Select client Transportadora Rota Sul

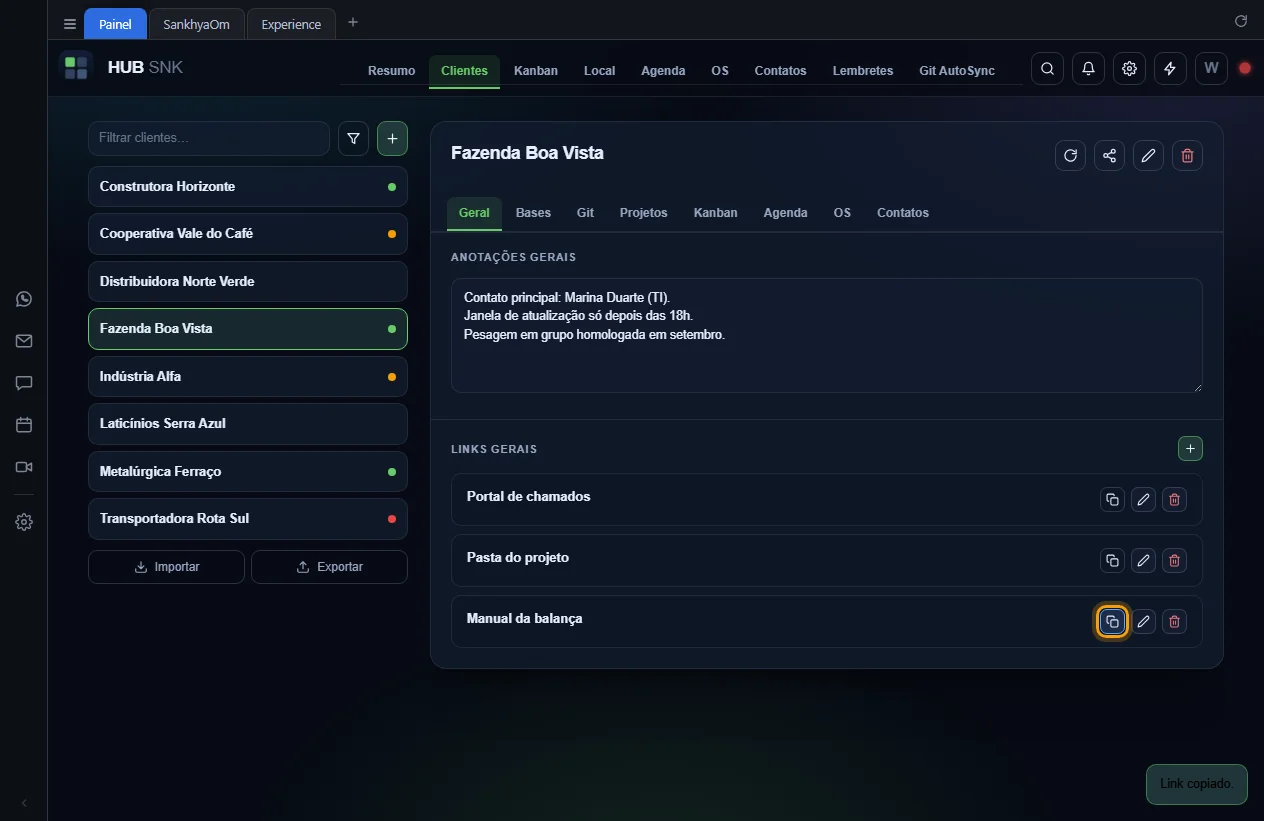click(248, 519)
